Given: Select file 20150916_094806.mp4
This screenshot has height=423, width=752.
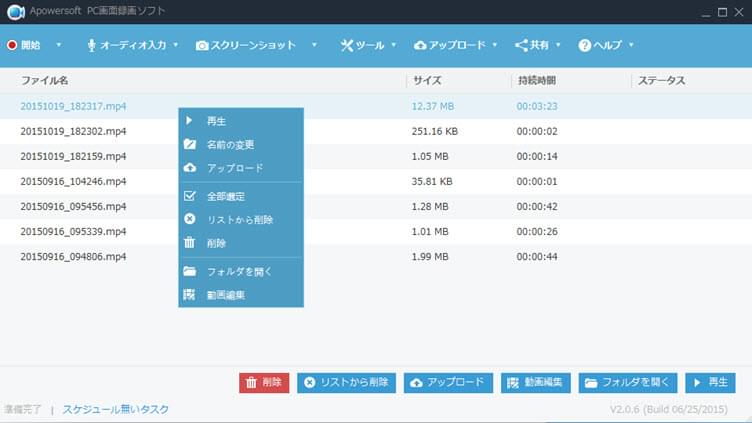Looking at the screenshot, I should [x=73, y=257].
